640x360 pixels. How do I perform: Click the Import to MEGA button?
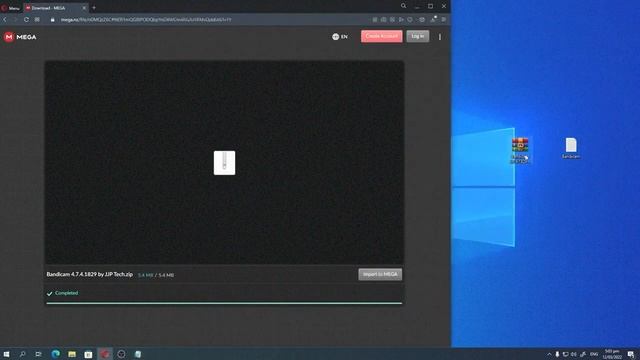[x=380, y=274]
